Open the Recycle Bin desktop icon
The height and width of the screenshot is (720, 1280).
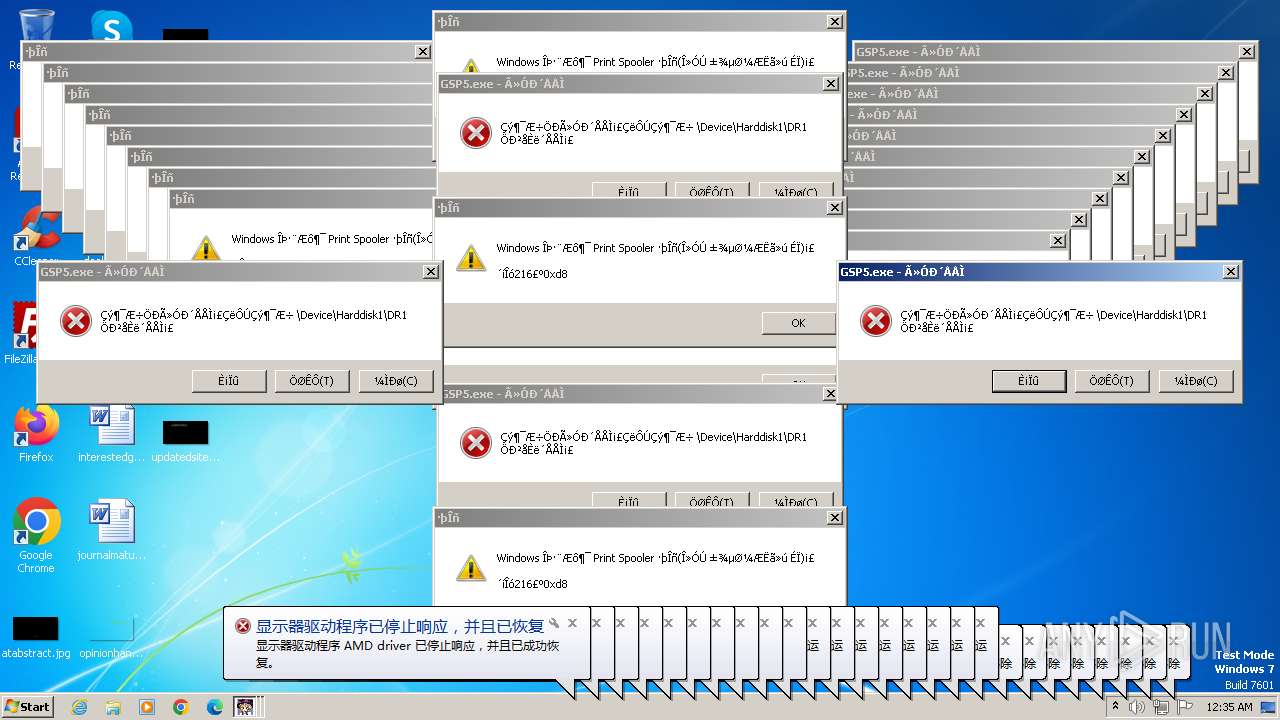coord(36,25)
